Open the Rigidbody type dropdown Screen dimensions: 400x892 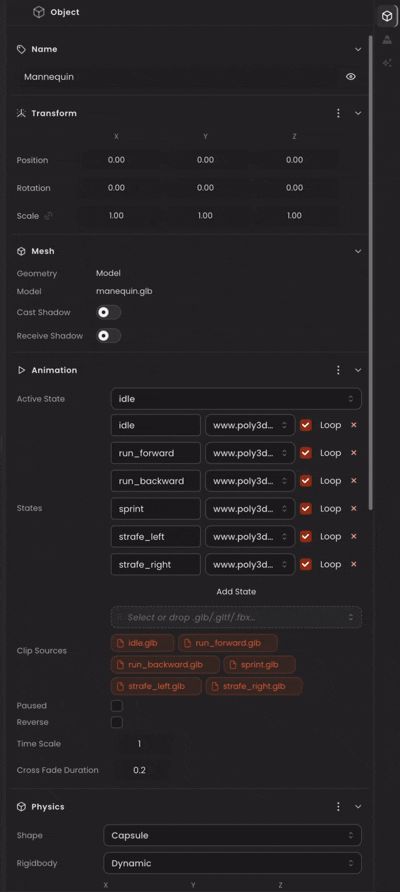click(232, 863)
